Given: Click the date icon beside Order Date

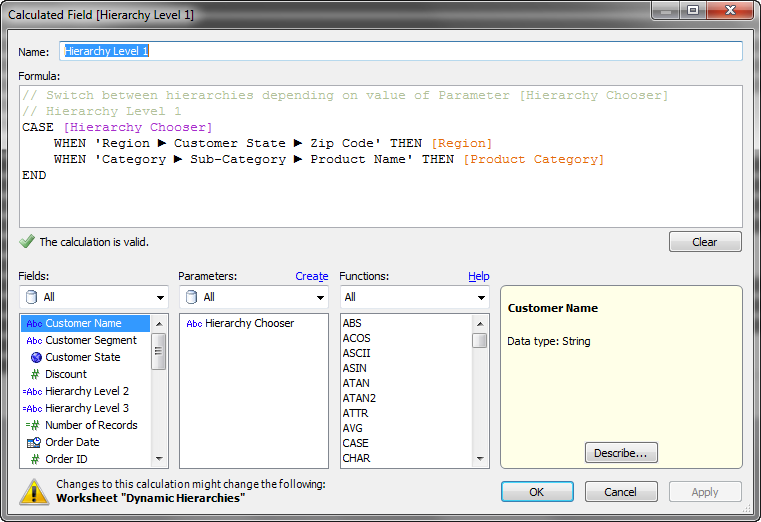Looking at the screenshot, I should pyautogui.click(x=34, y=442).
